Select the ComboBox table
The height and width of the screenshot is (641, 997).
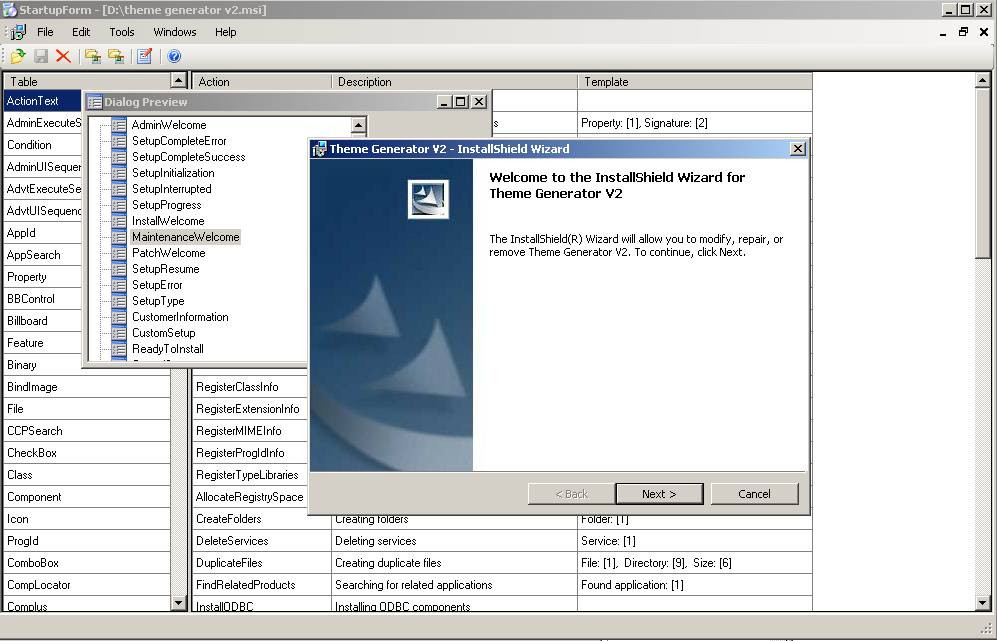click(87, 563)
